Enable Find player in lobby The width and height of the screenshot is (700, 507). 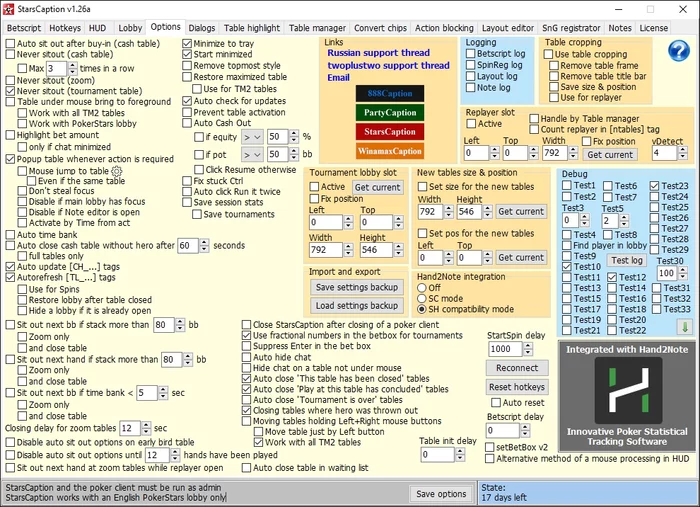[567, 245]
